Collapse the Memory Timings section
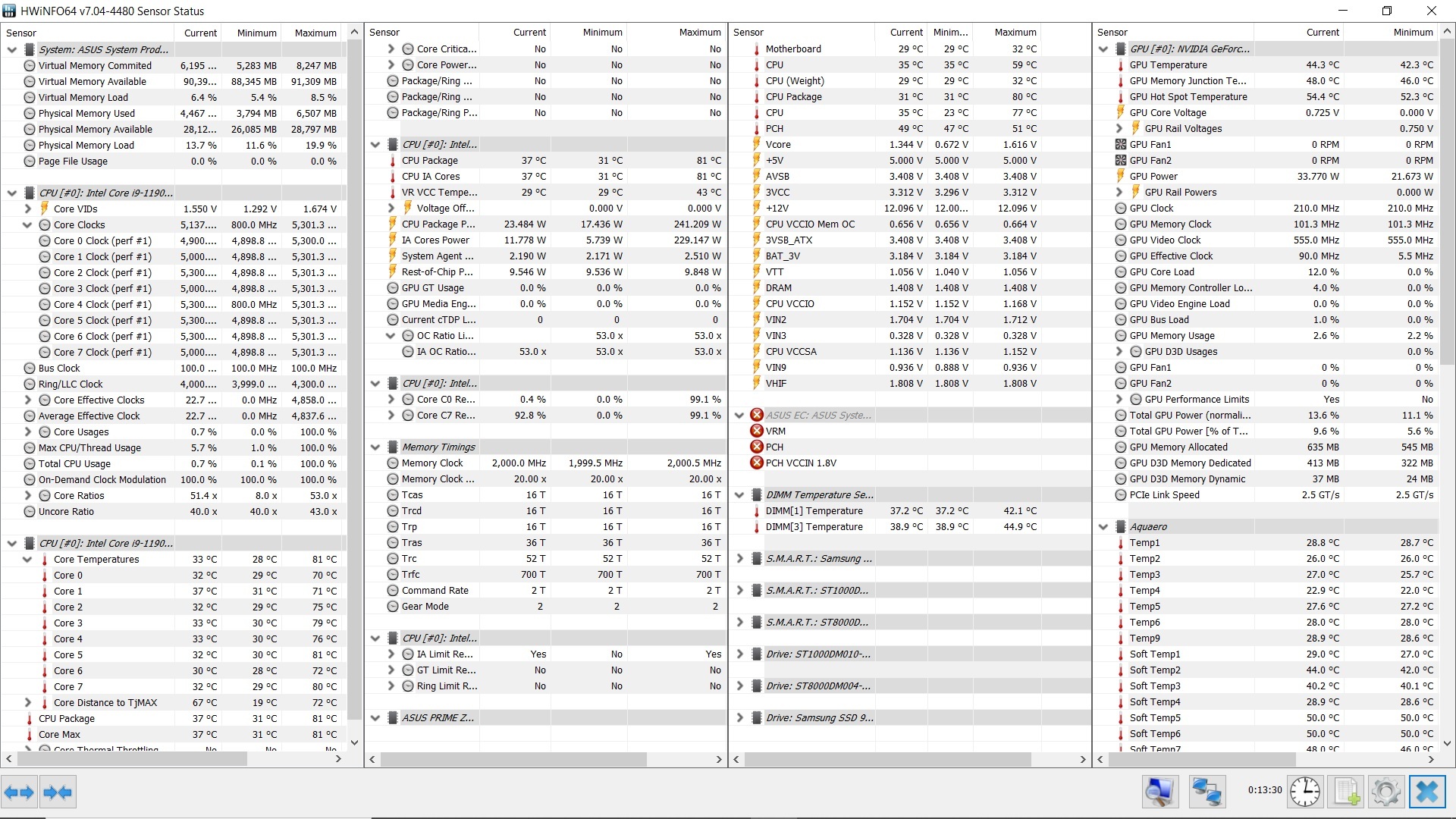The image size is (1456, 819). tap(375, 447)
